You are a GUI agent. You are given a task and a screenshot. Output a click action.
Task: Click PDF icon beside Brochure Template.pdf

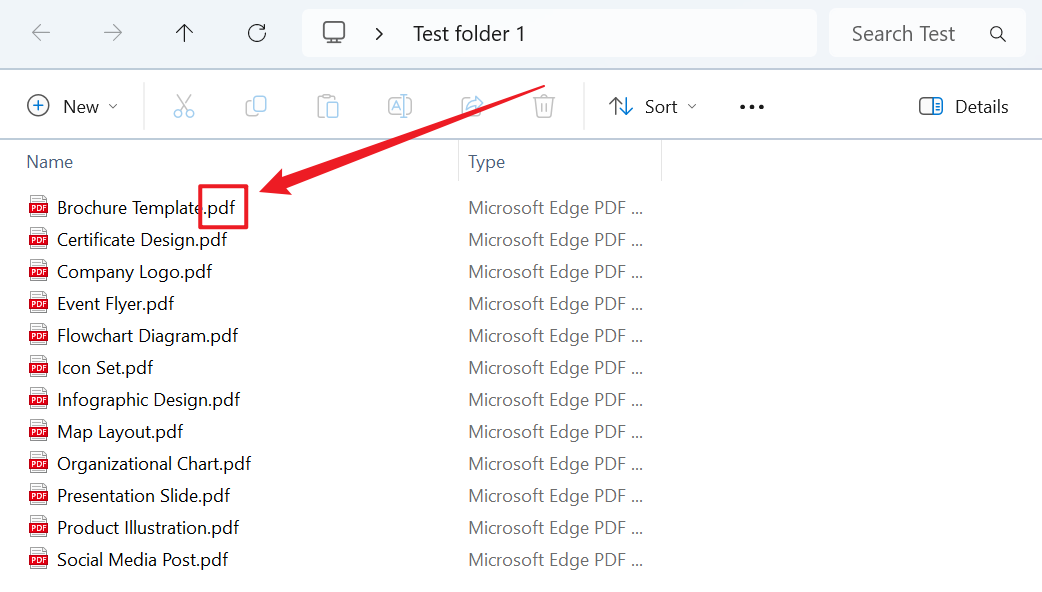point(39,207)
